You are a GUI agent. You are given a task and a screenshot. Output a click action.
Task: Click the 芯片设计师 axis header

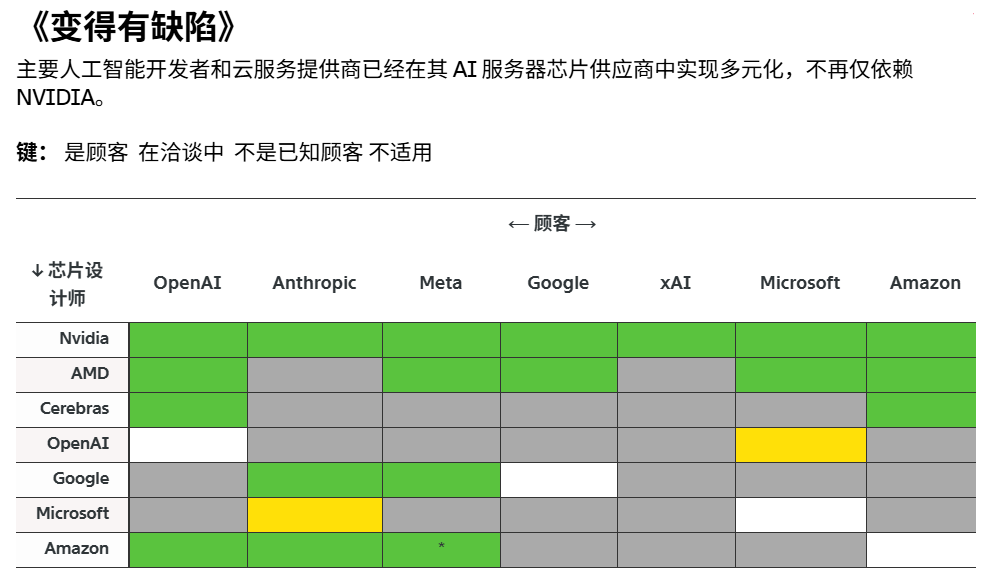[67, 284]
